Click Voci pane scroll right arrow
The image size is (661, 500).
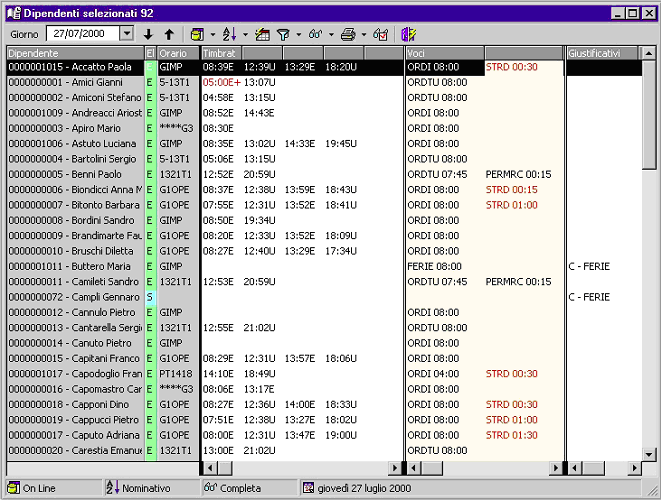pos(556,468)
